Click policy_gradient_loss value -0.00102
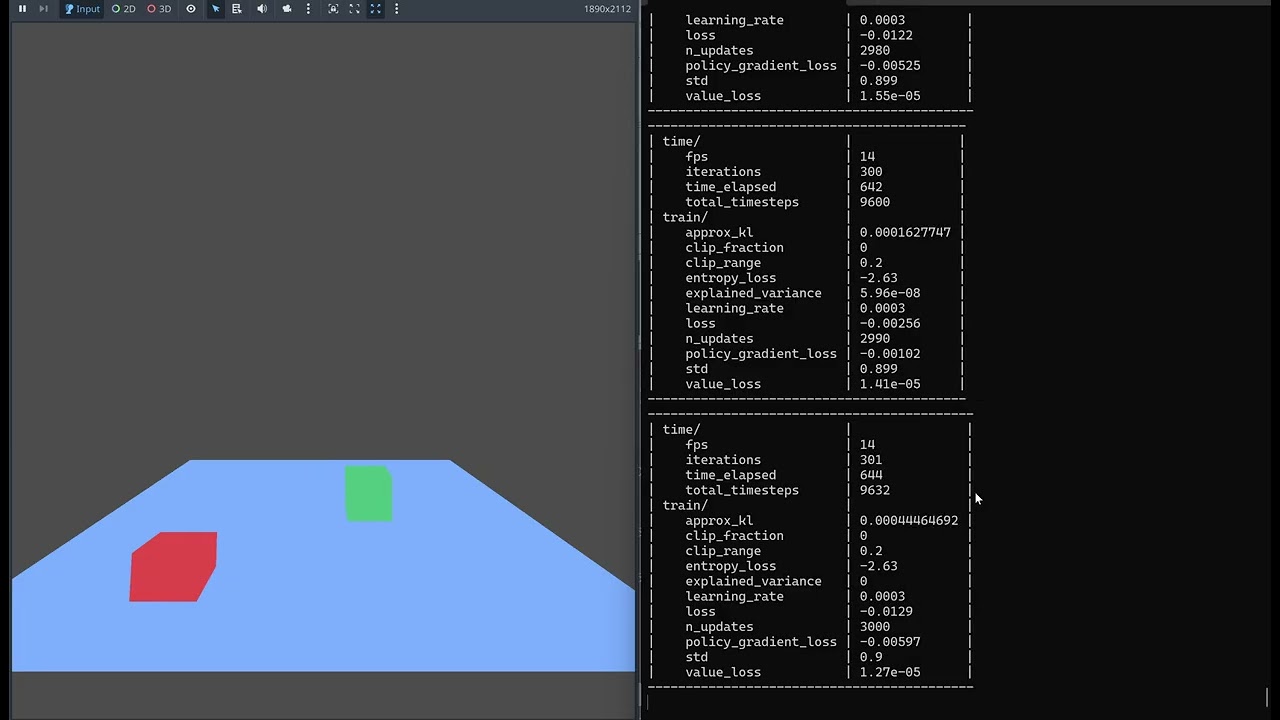The image size is (1280, 720). (890, 353)
